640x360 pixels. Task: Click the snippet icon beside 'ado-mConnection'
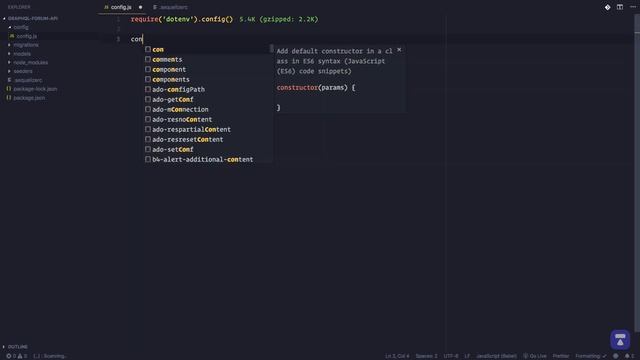coord(148,109)
